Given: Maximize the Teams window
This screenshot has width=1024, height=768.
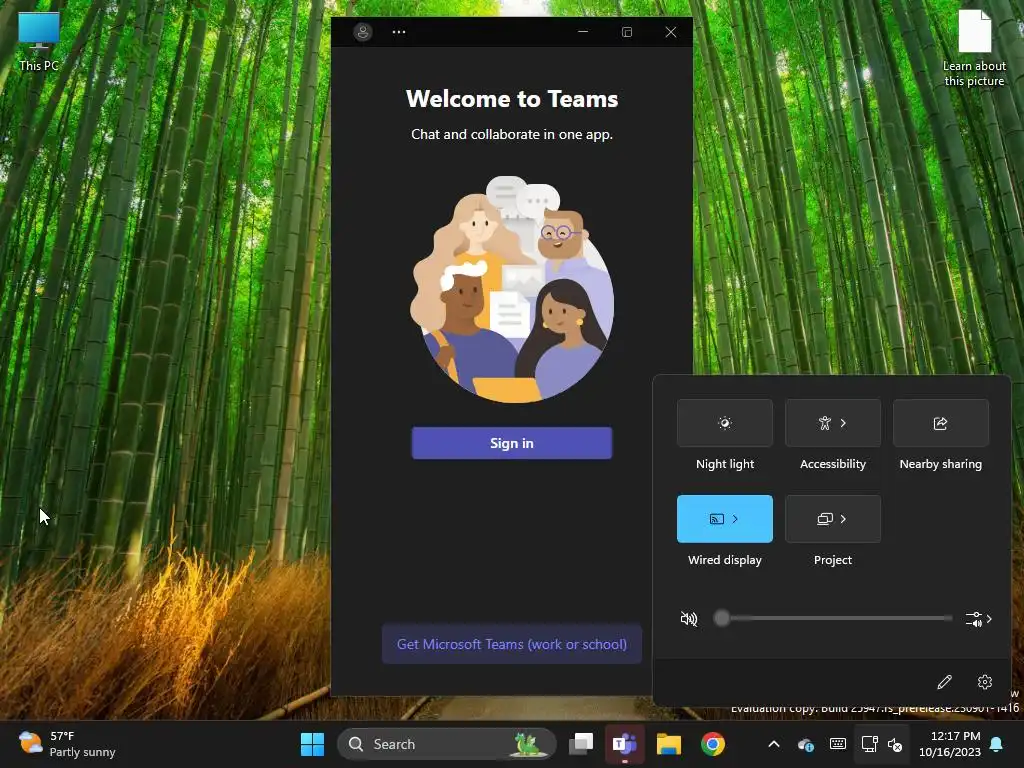Looking at the screenshot, I should pyautogui.click(x=626, y=31).
